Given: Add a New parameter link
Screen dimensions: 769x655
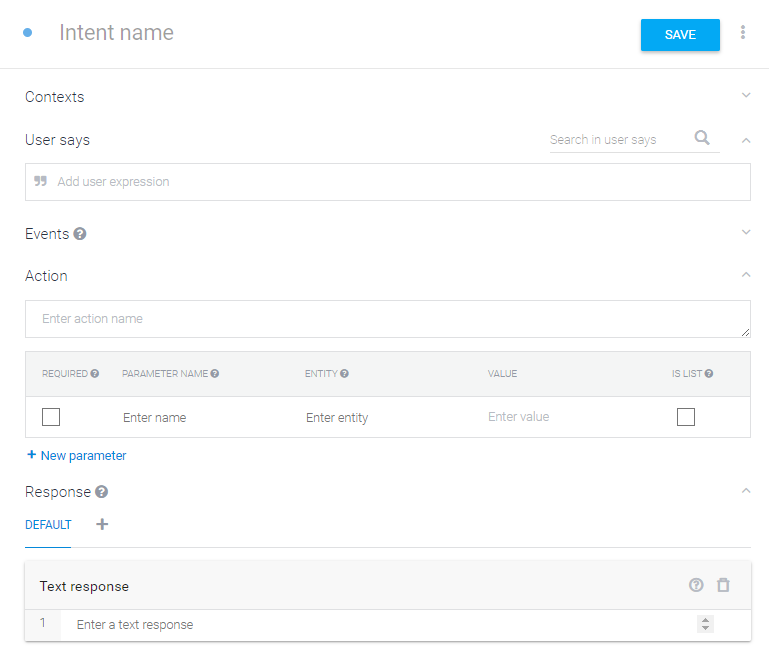Looking at the screenshot, I should 77,455.
